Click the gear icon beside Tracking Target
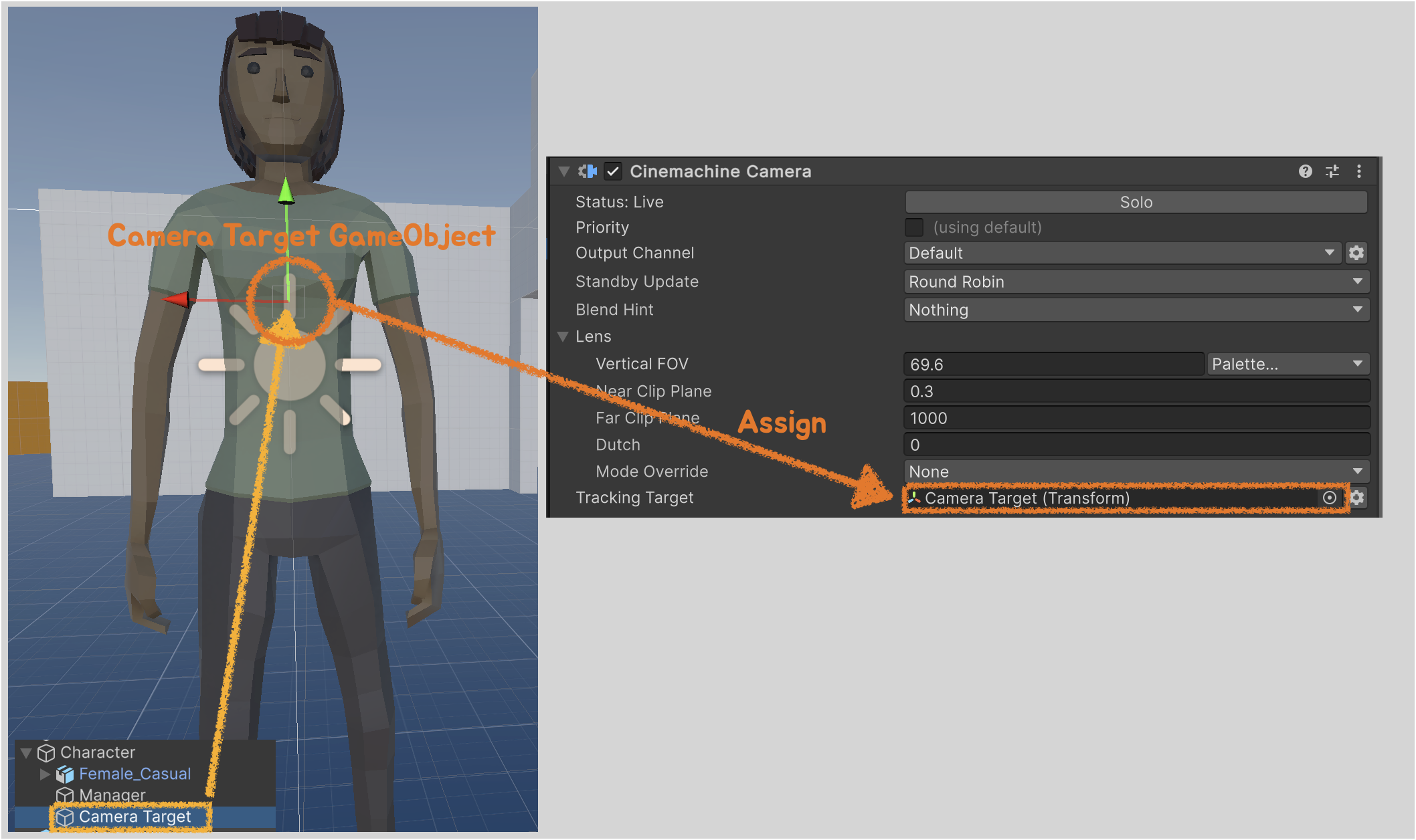Image resolution: width=1416 pixels, height=840 pixels. click(1357, 498)
